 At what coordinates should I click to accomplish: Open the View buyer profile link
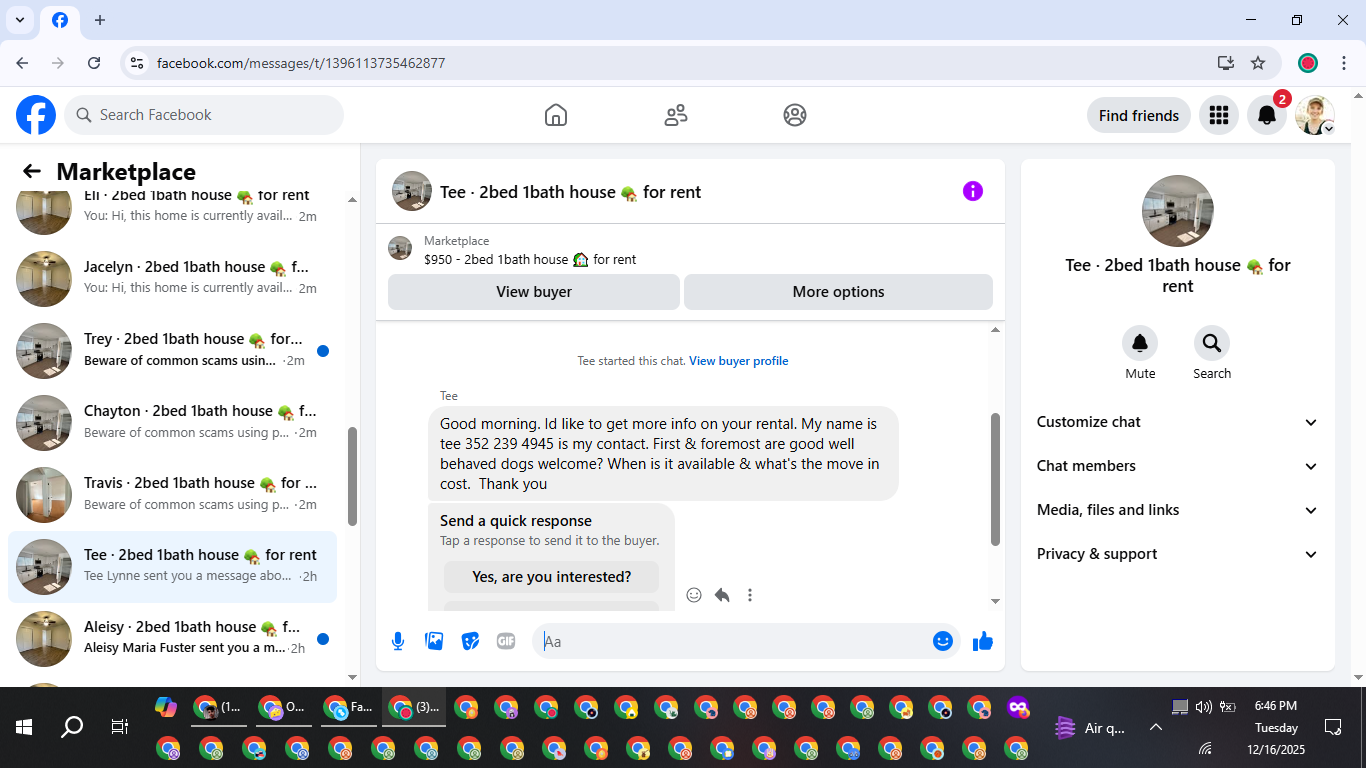point(739,361)
